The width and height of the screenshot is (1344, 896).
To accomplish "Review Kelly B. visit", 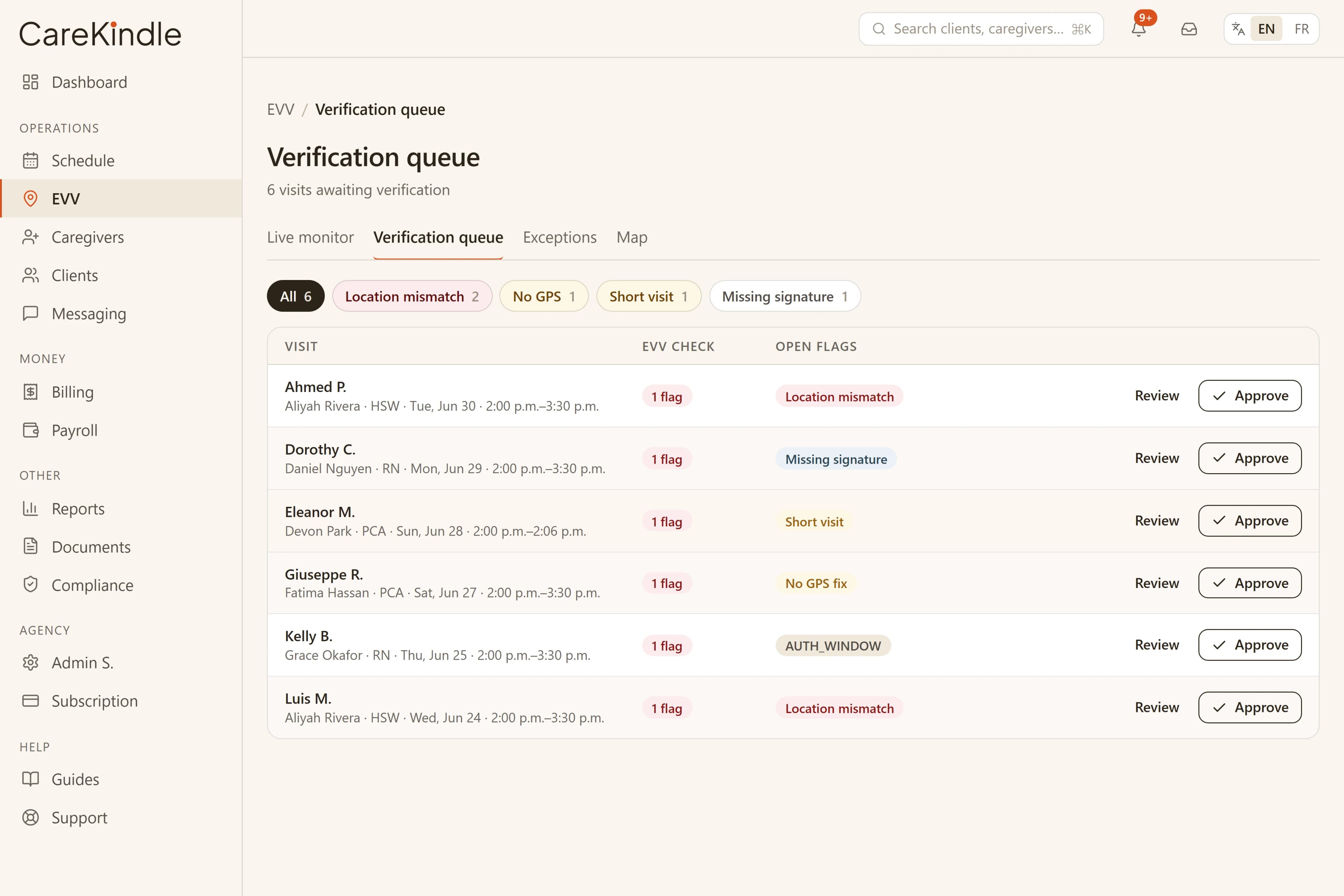I will 1156,645.
